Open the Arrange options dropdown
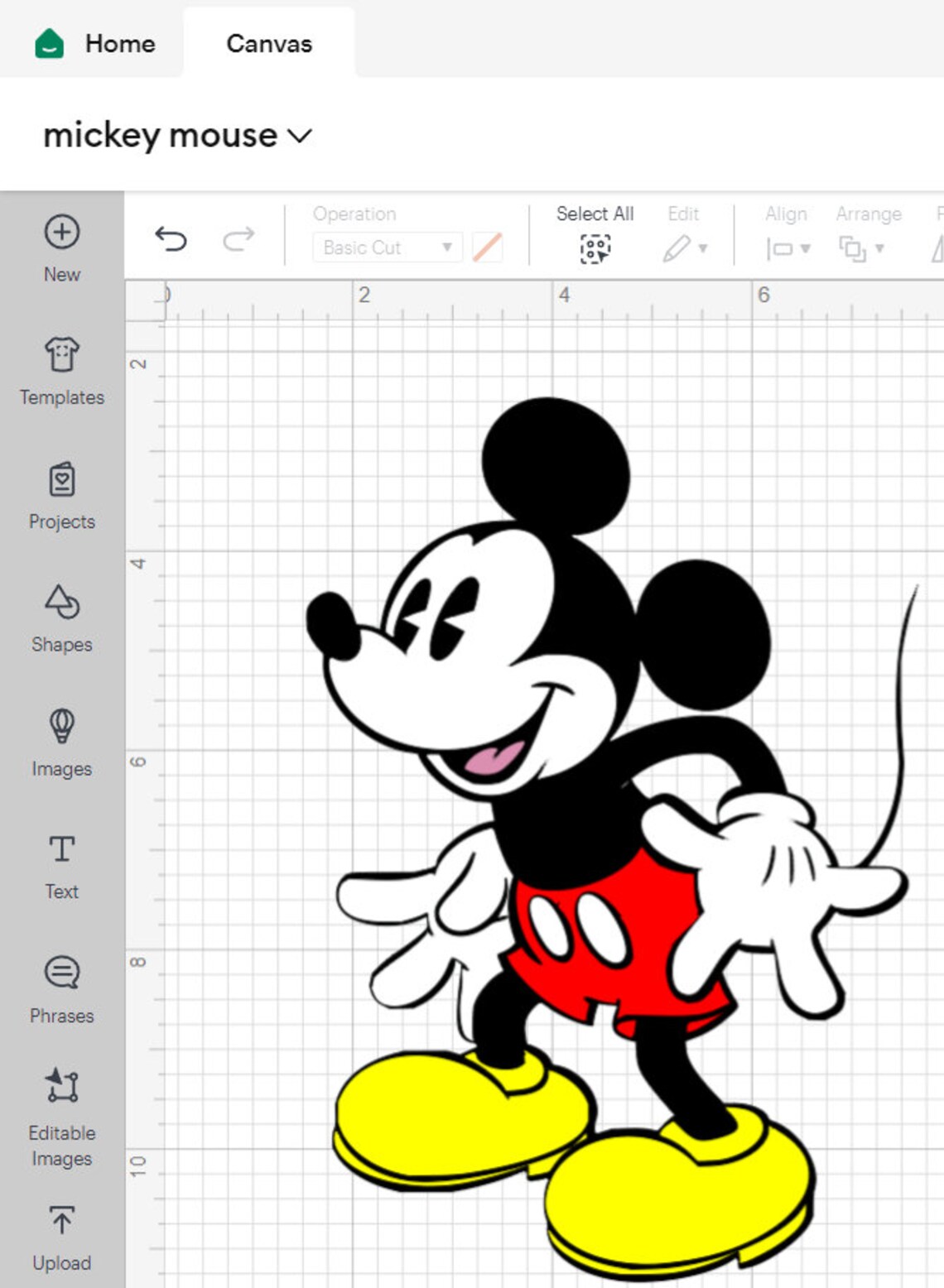Viewport: 944px width, 1288px height. tap(864, 247)
